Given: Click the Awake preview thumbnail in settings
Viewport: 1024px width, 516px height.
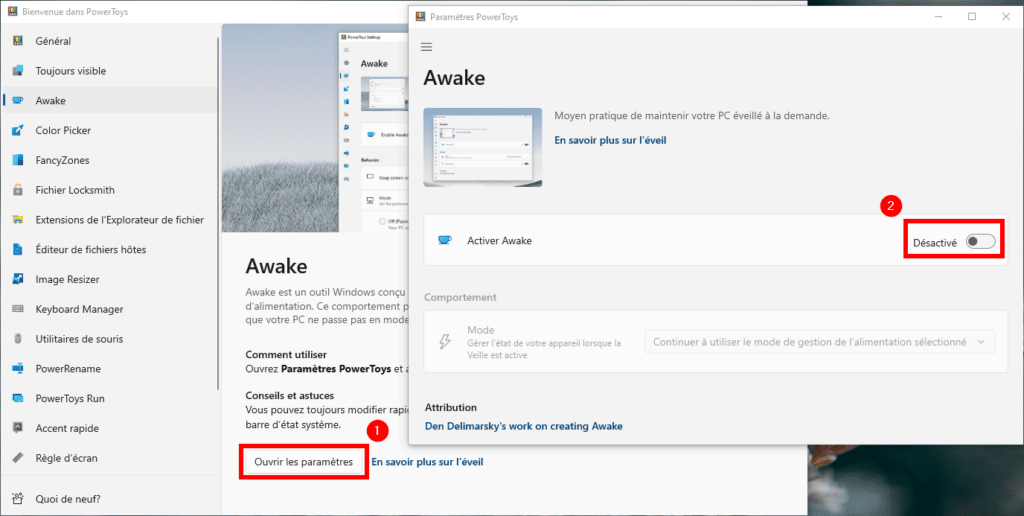Looking at the screenshot, I should coord(483,148).
